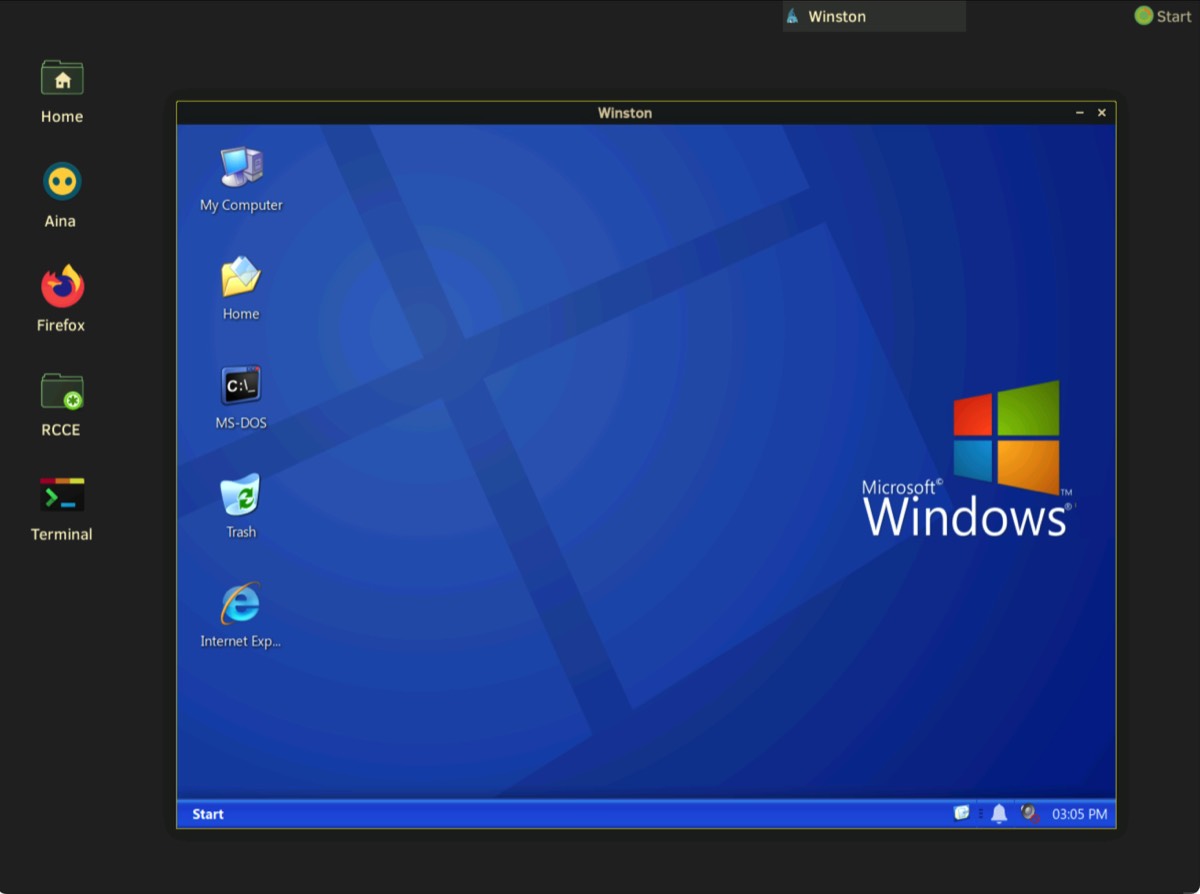Screen dimensions: 1200x894
Task: Click the notification bell in system tray
Action: (x=999, y=814)
